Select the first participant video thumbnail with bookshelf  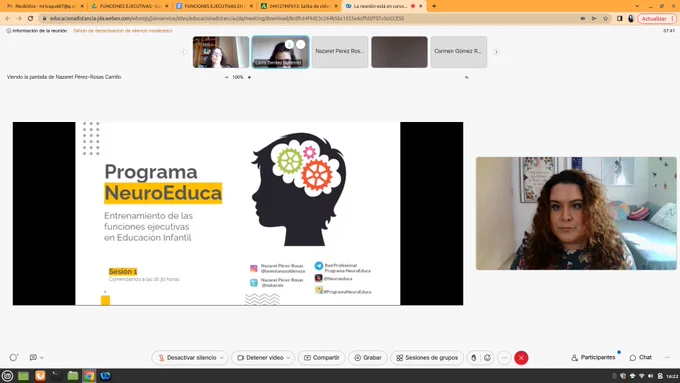tap(221, 52)
